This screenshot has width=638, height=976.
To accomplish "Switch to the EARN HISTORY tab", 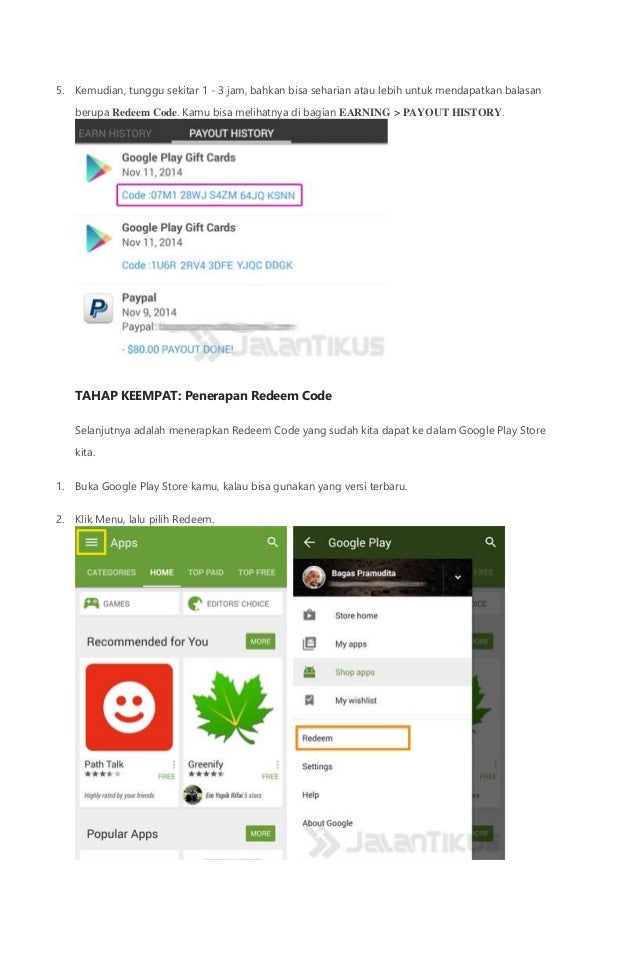I will 115,133.
